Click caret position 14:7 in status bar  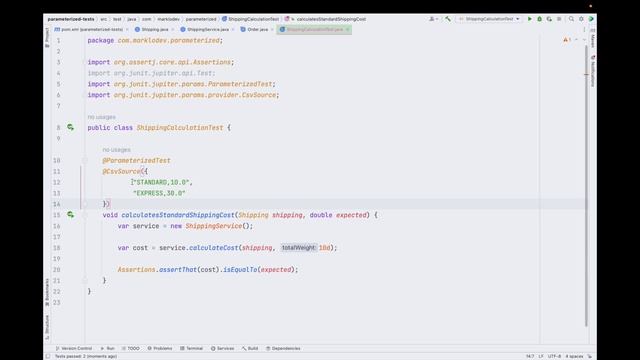click(x=530, y=356)
